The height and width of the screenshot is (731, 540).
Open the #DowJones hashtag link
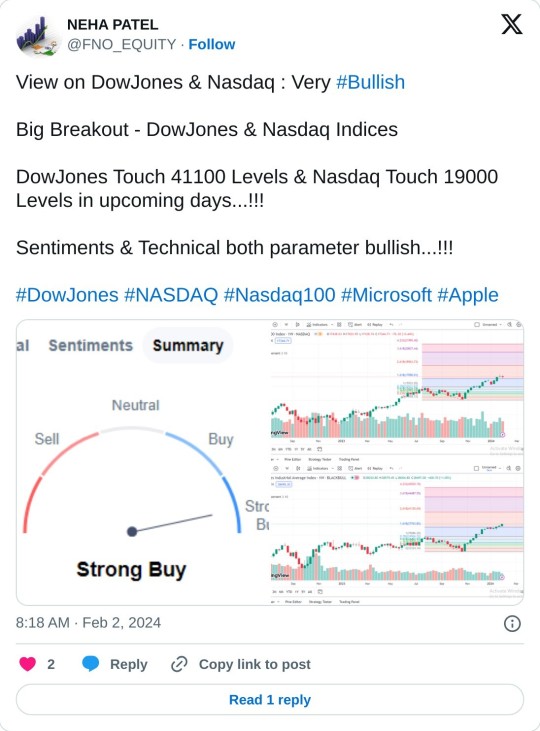67,295
